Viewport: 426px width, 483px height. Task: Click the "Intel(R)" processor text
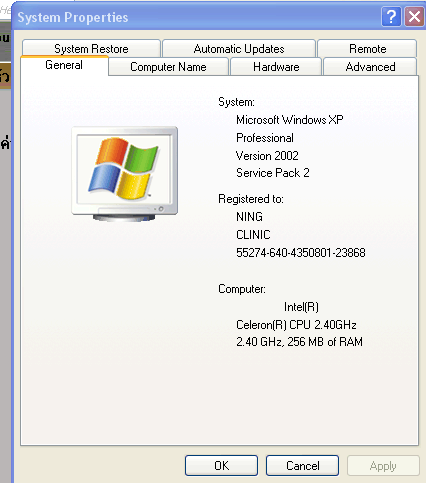tap(301, 307)
